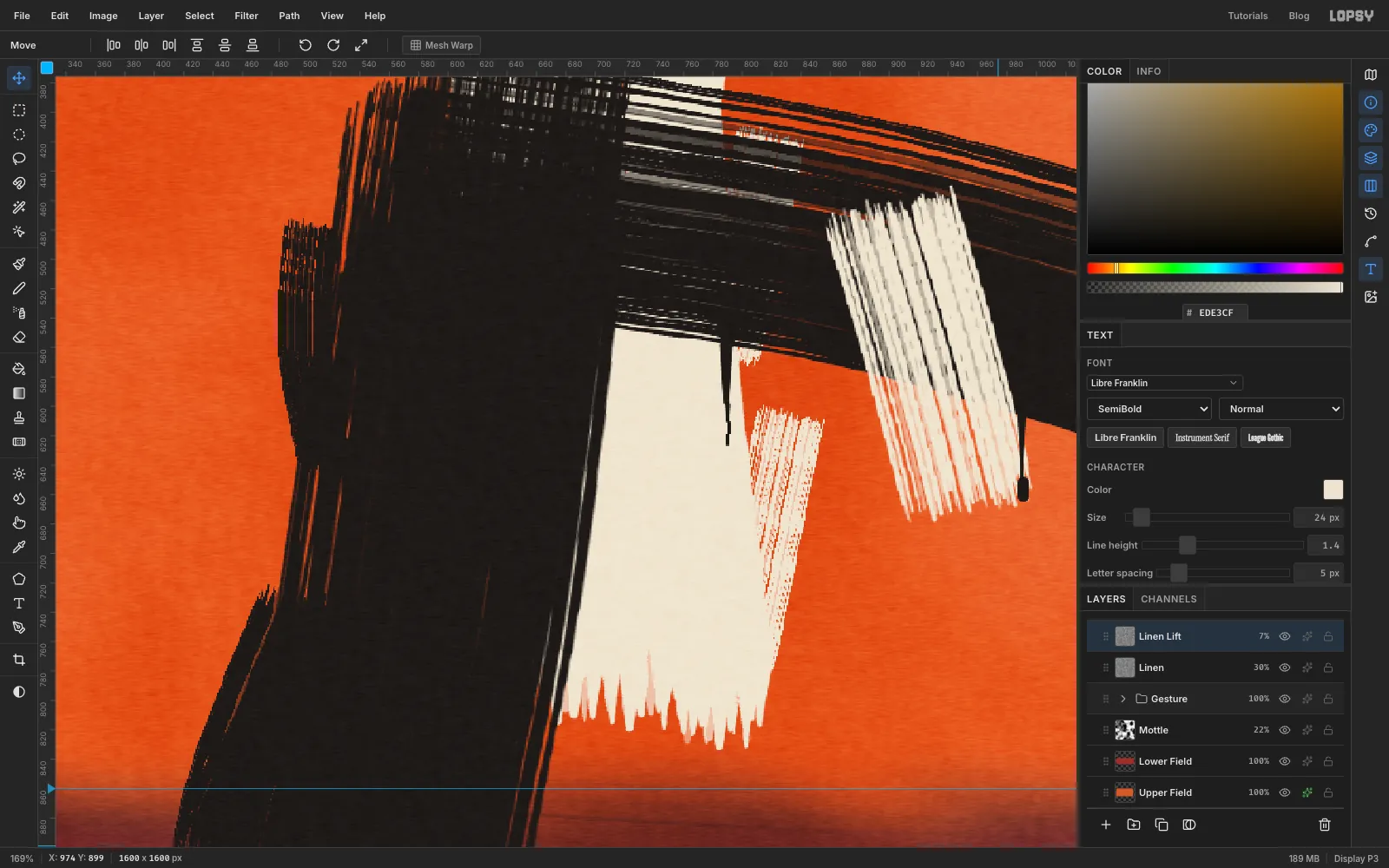Viewport: 1389px width, 868px height.
Task: Toggle the Mottle layer's eye icon
Action: click(x=1285, y=730)
